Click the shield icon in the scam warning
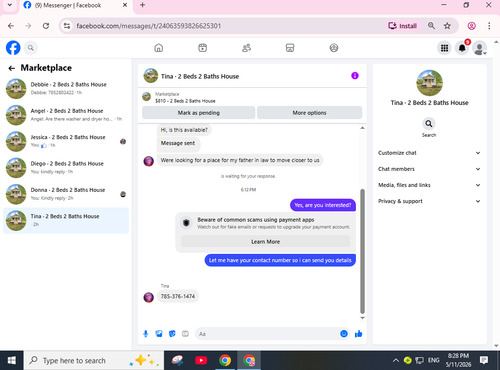Image resolution: width=500 pixels, height=370 pixels. click(186, 222)
